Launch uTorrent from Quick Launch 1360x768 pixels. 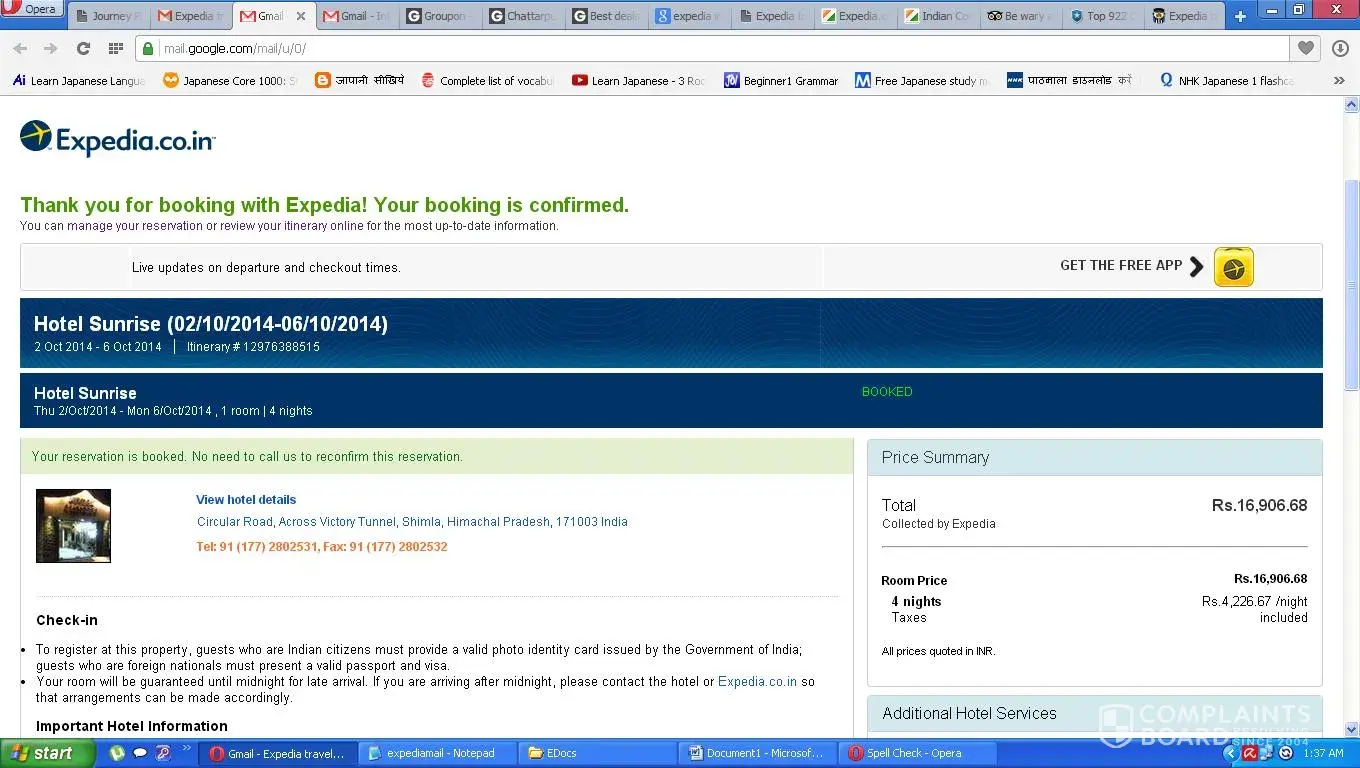click(x=118, y=753)
